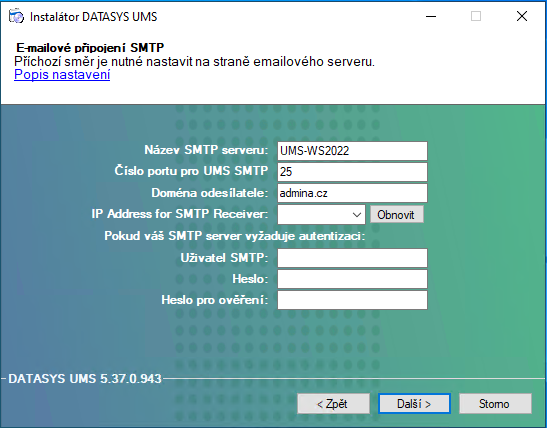Minimize the installer window

pyautogui.click(x=431, y=16)
